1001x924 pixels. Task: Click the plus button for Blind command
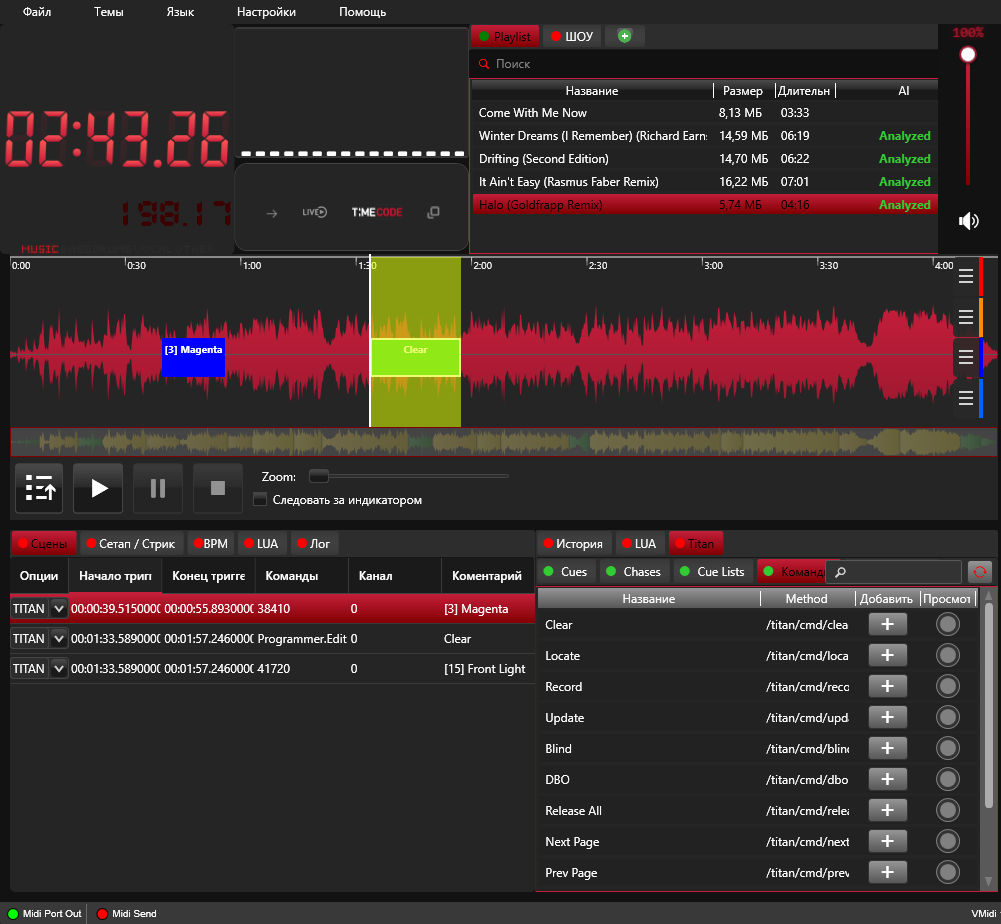point(887,748)
